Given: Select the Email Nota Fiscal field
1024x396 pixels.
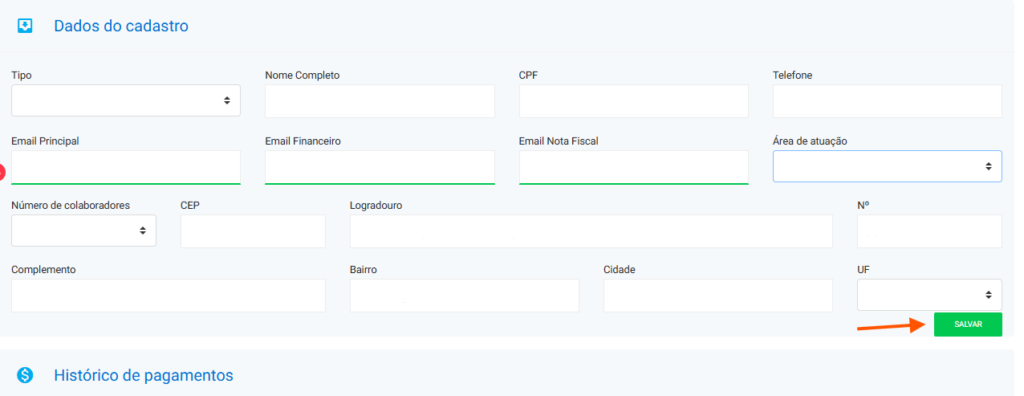Looking at the screenshot, I should pyautogui.click(x=633, y=167).
